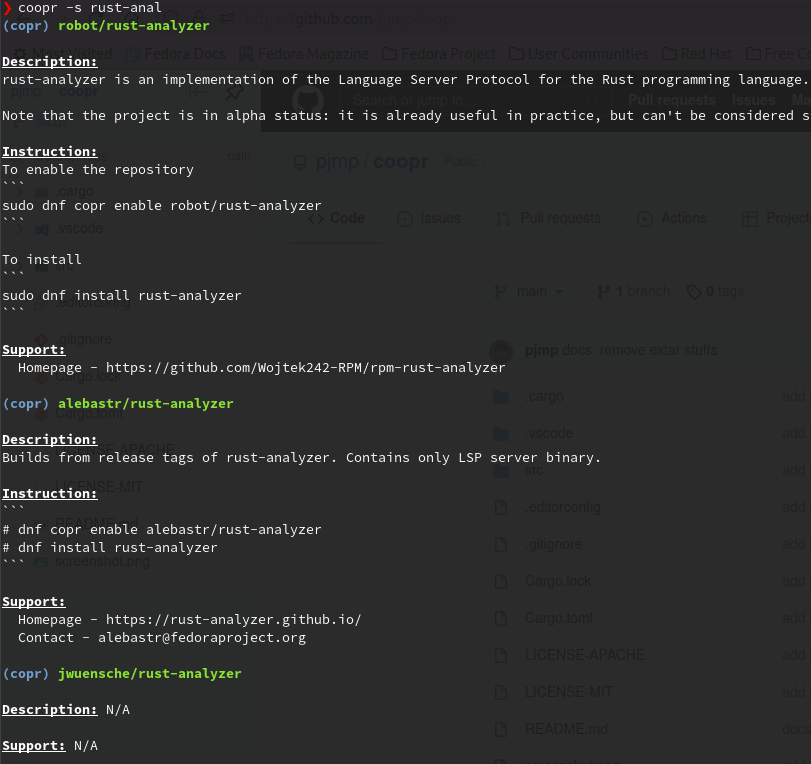Open .cargo folder in main file list

coord(544,397)
